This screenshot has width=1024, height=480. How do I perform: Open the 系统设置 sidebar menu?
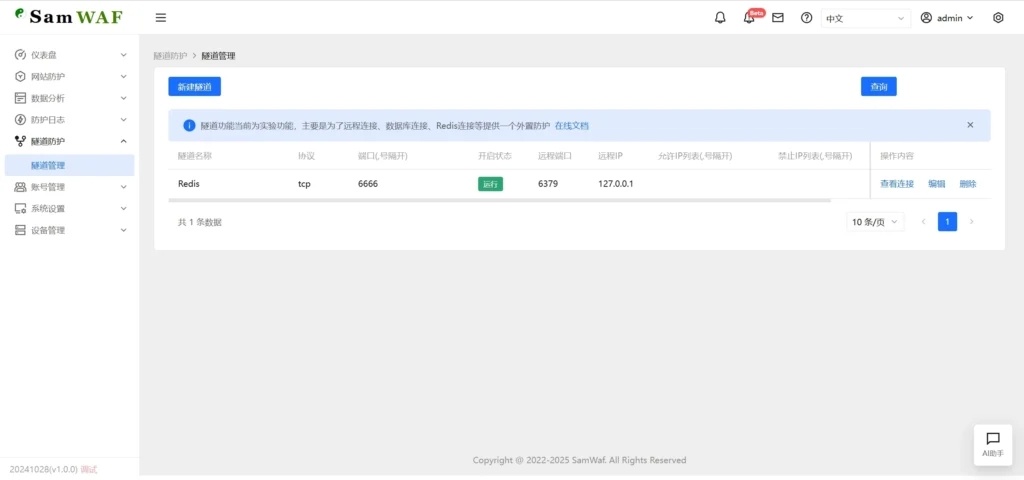pos(68,209)
